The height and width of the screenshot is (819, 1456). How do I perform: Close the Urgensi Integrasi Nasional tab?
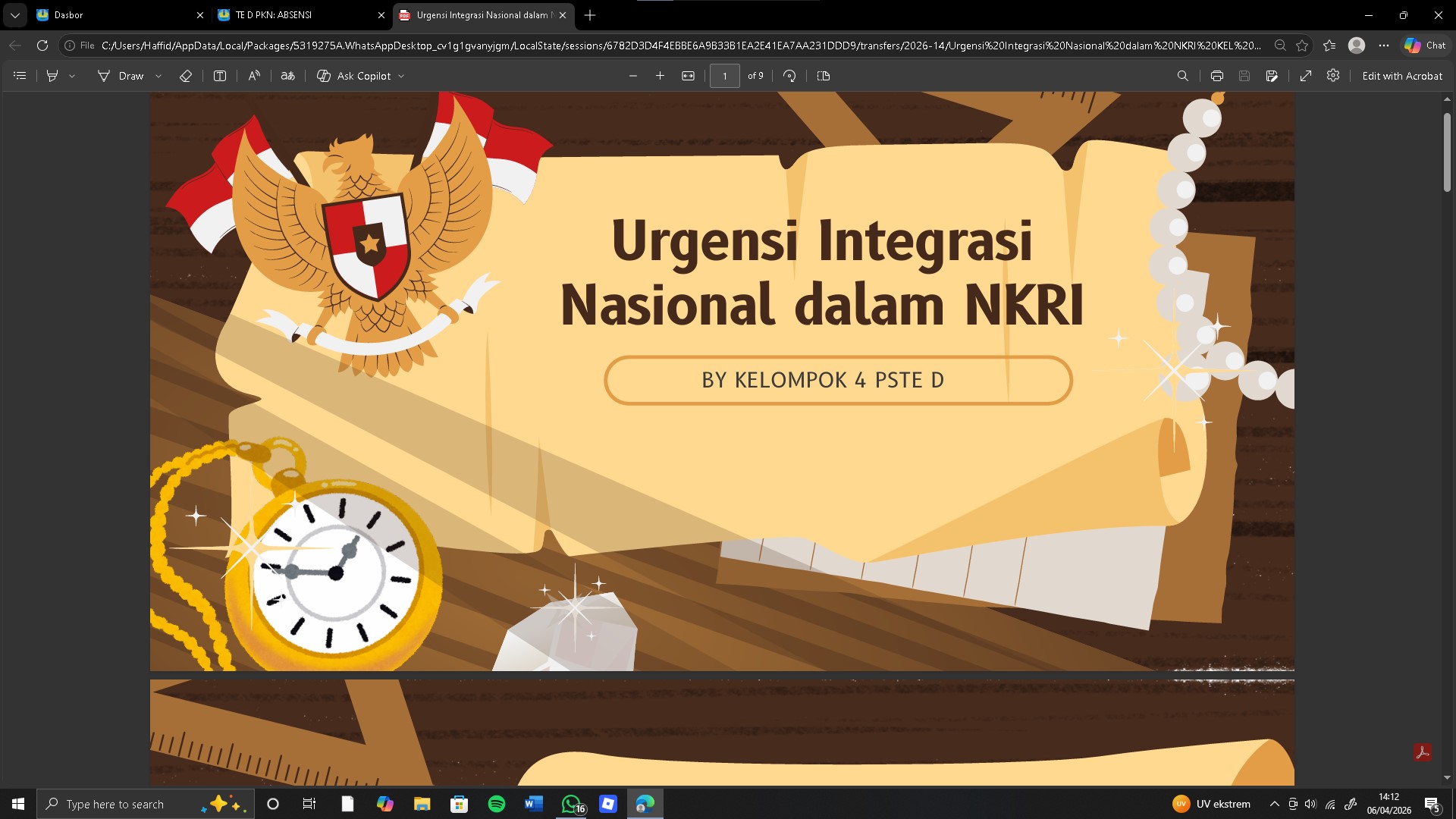(563, 15)
